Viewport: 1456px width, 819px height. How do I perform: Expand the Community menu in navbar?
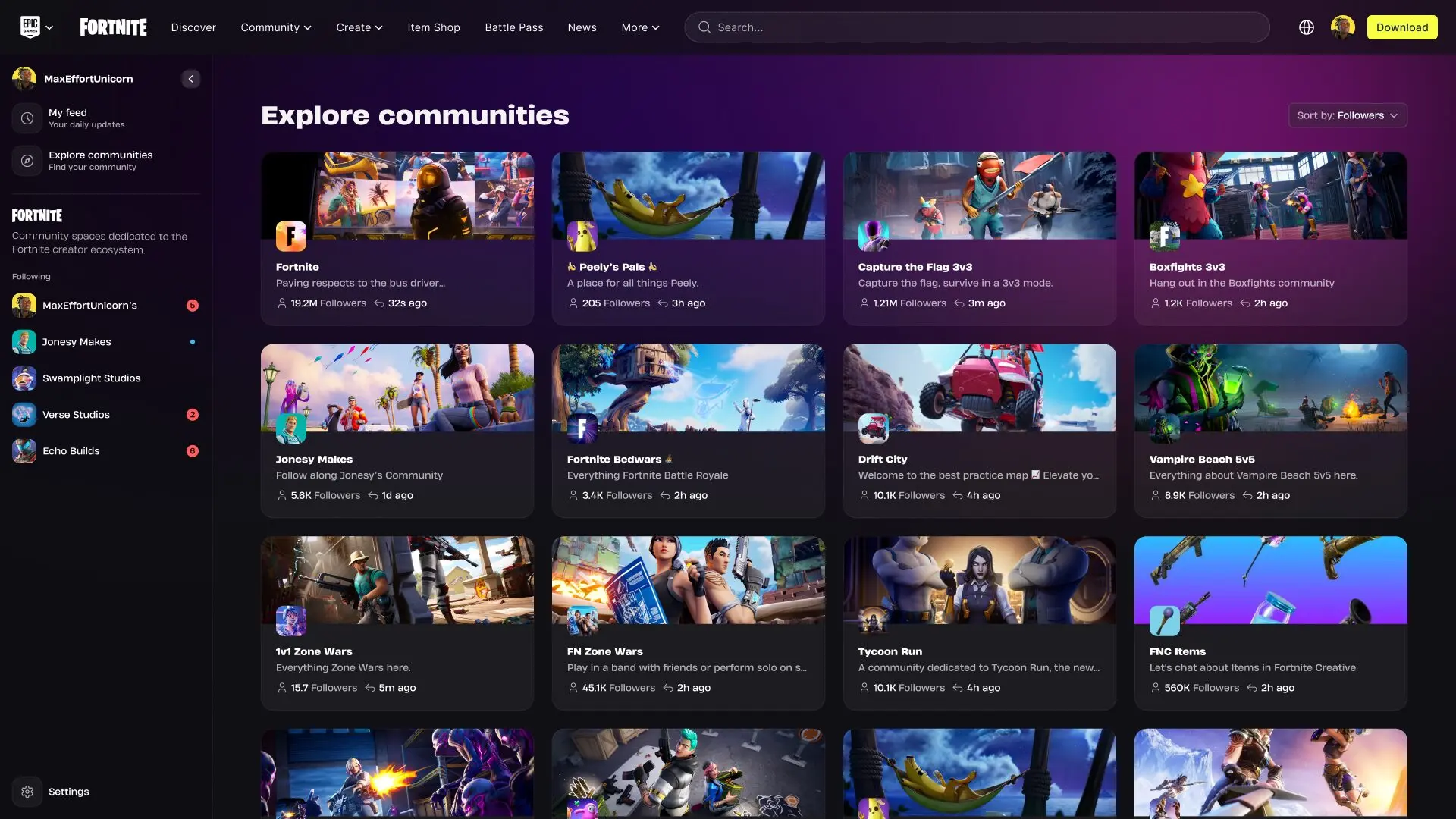pos(276,27)
